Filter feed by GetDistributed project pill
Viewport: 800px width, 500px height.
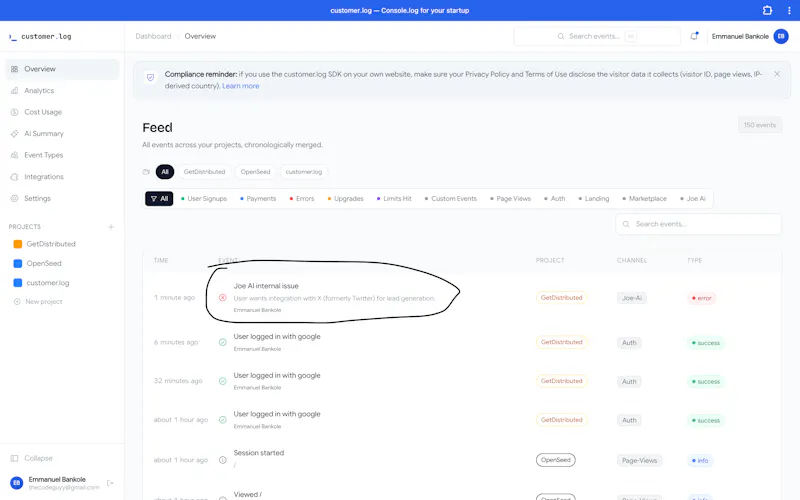tap(204, 172)
